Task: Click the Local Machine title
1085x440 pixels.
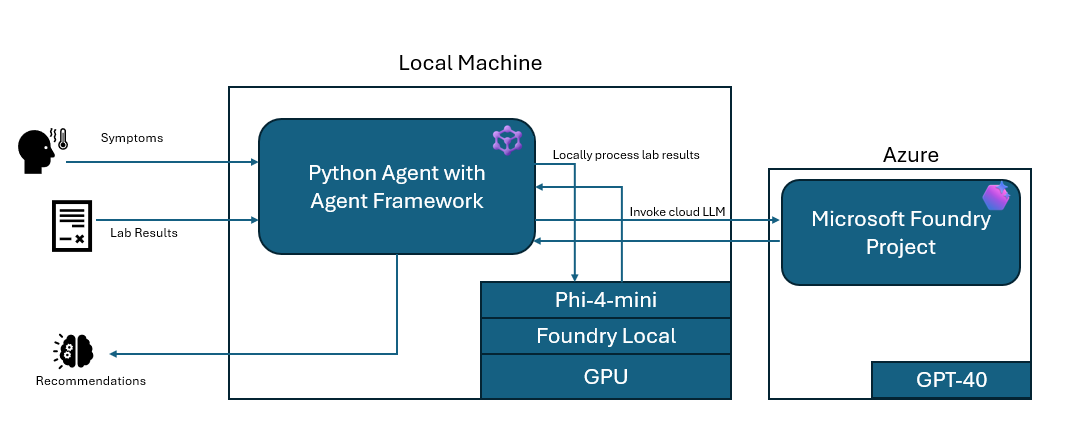Action: click(470, 63)
